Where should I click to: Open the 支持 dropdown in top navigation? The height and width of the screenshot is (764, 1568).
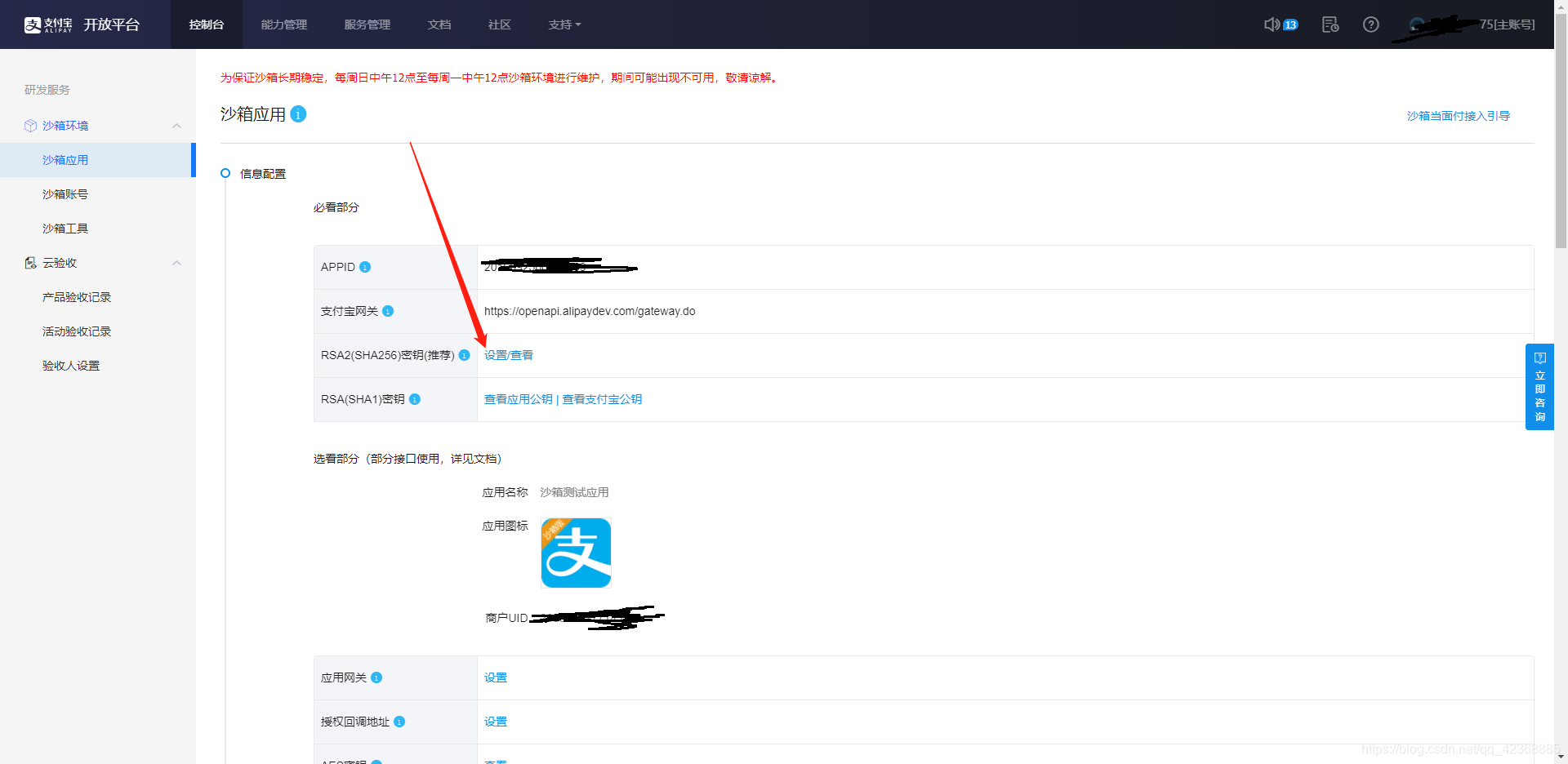(564, 24)
